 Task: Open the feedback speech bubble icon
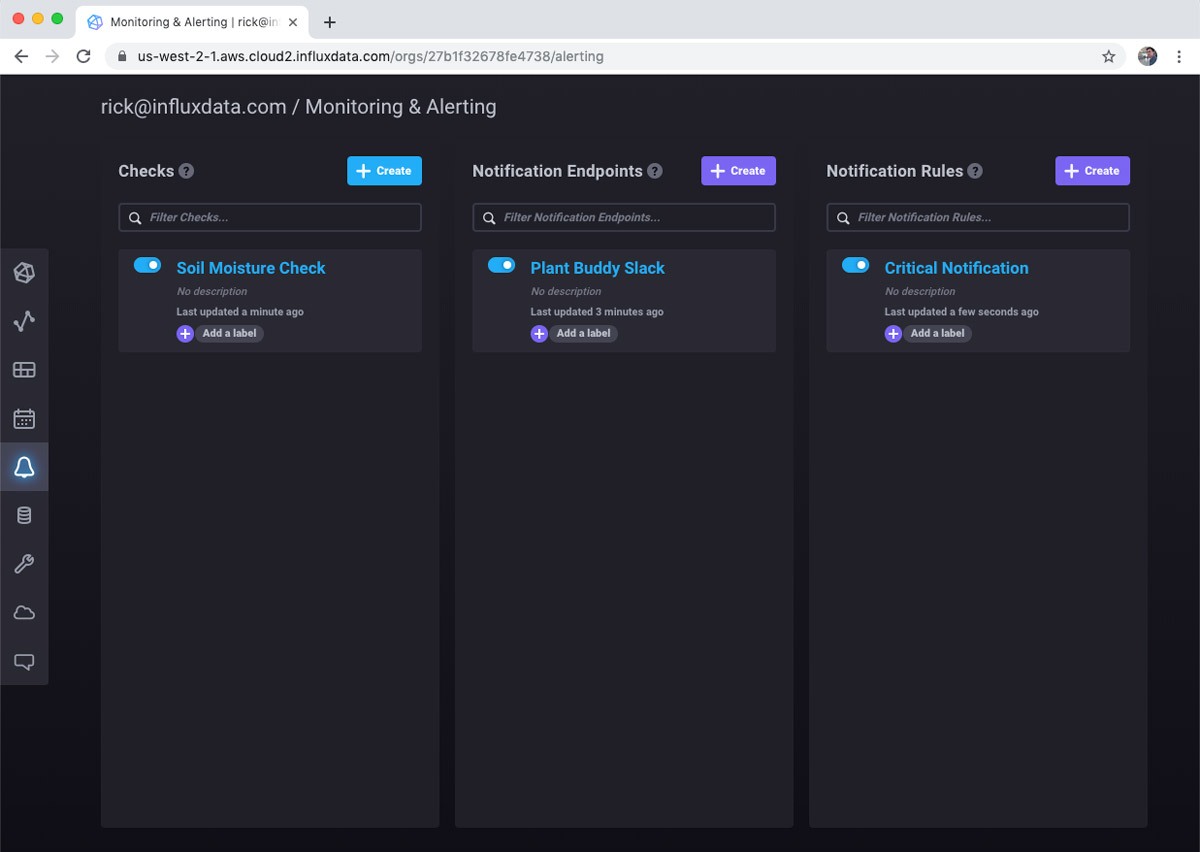coord(24,660)
